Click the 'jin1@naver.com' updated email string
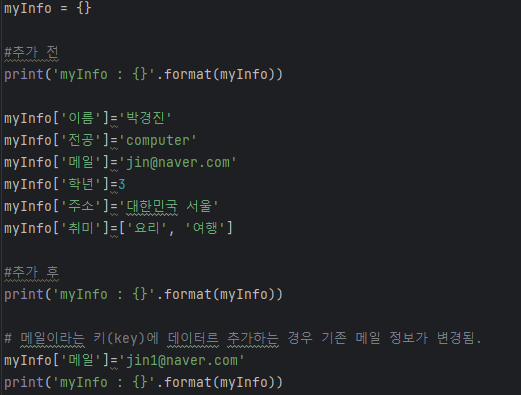The height and width of the screenshot is (395, 521). point(182,360)
